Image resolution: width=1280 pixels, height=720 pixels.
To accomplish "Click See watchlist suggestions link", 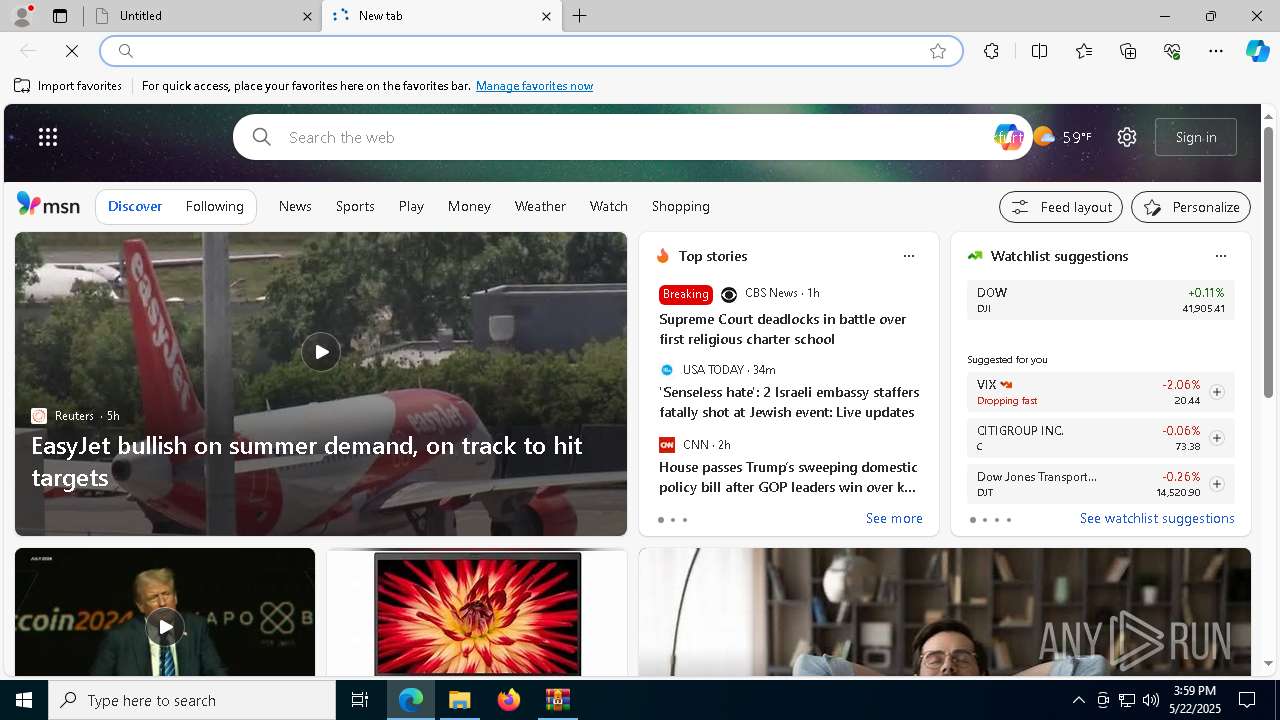I will (1157, 518).
